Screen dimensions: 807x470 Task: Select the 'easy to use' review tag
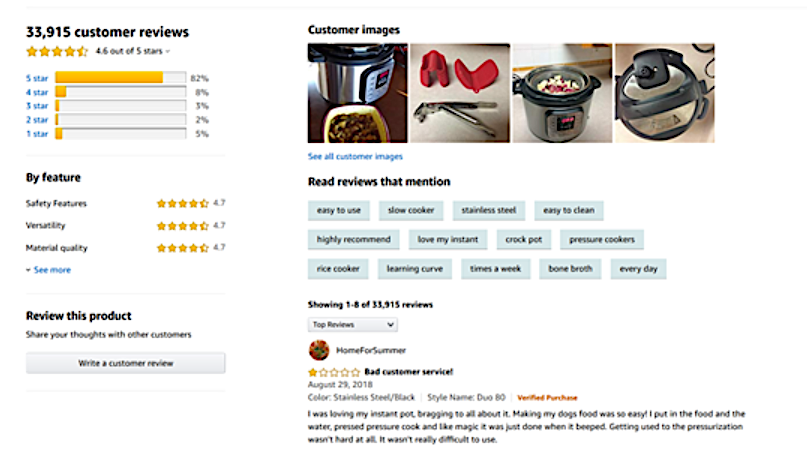(339, 210)
